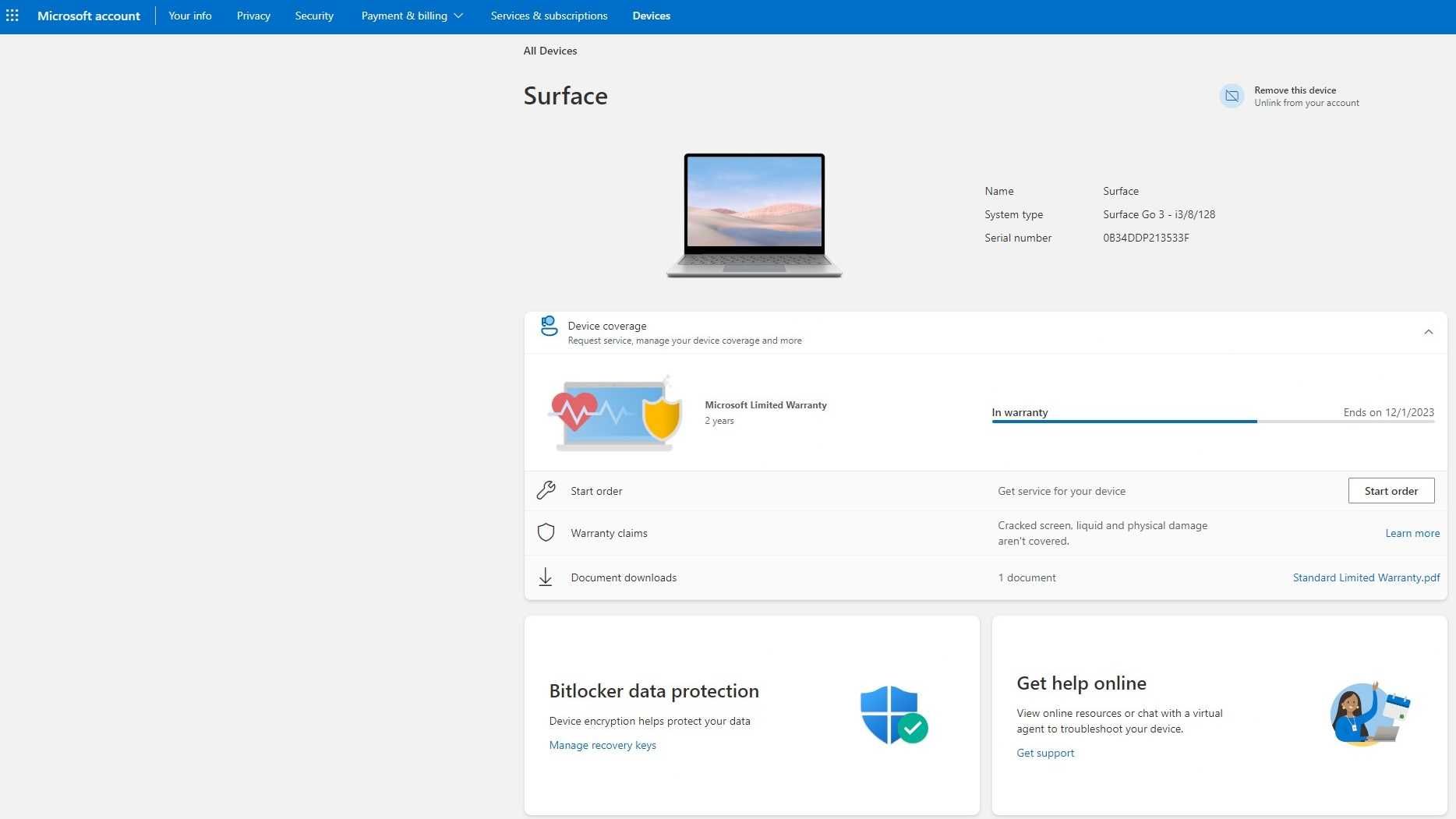Click the serial number 0B34DDP213533F
Viewport: 1456px width, 819px height.
coord(1146,238)
